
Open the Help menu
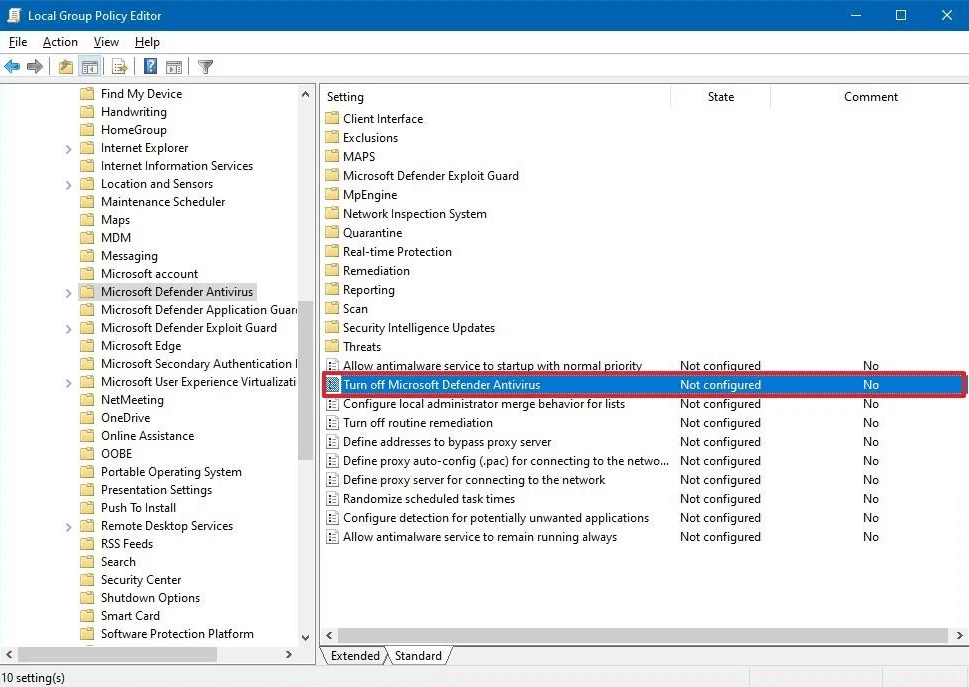click(147, 41)
